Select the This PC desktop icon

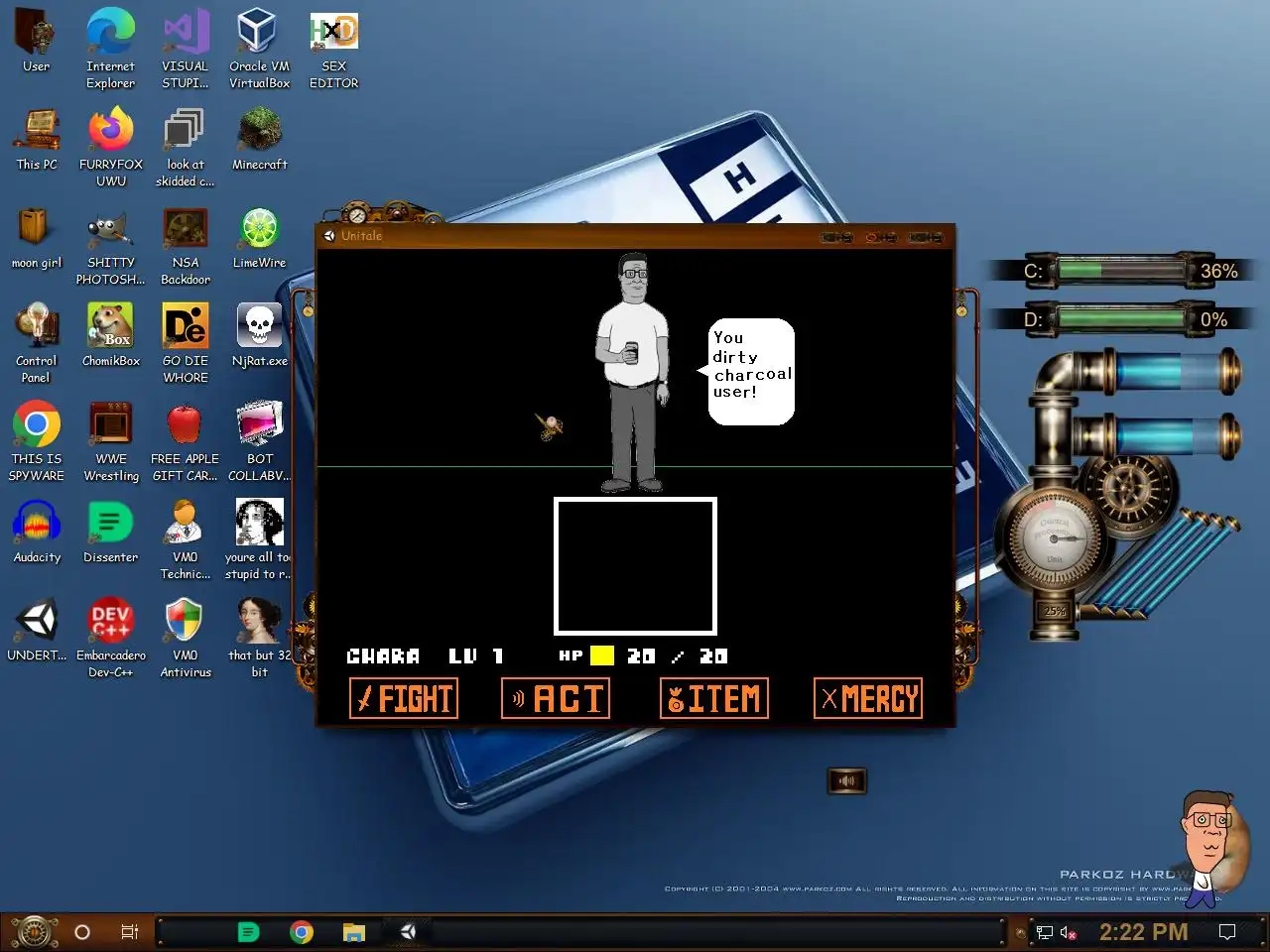pyautogui.click(x=37, y=139)
